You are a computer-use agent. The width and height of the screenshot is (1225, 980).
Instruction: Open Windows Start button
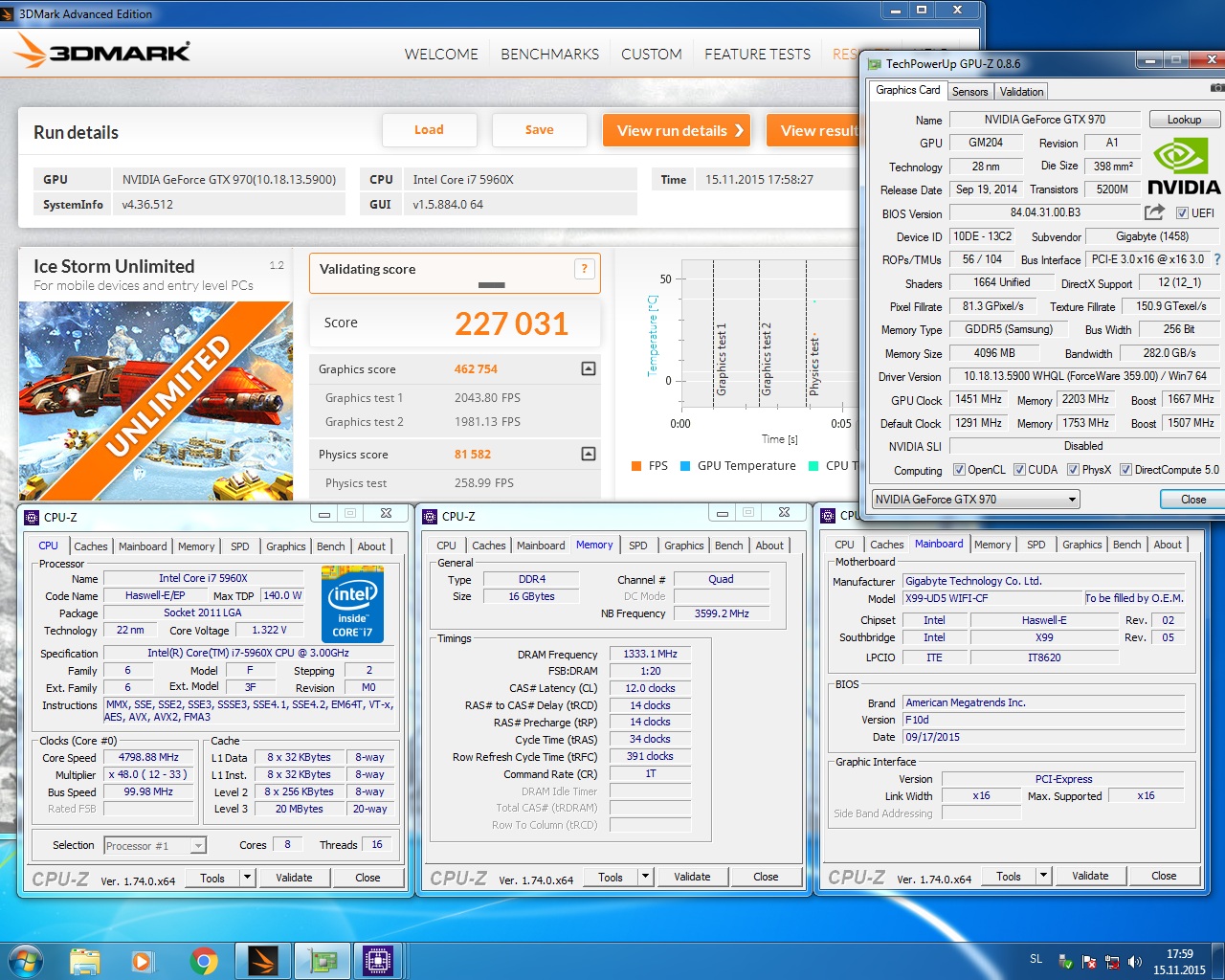point(24,961)
